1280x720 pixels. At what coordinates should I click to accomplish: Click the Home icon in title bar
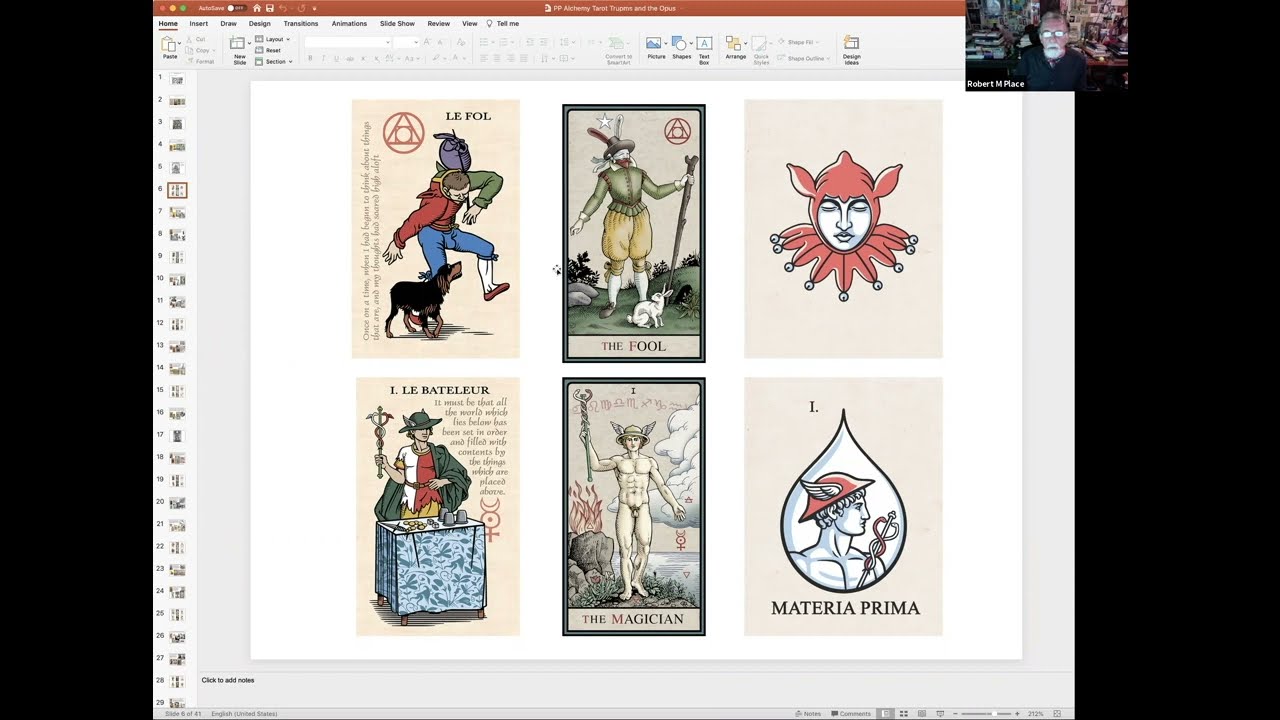click(x=257, y=8)
